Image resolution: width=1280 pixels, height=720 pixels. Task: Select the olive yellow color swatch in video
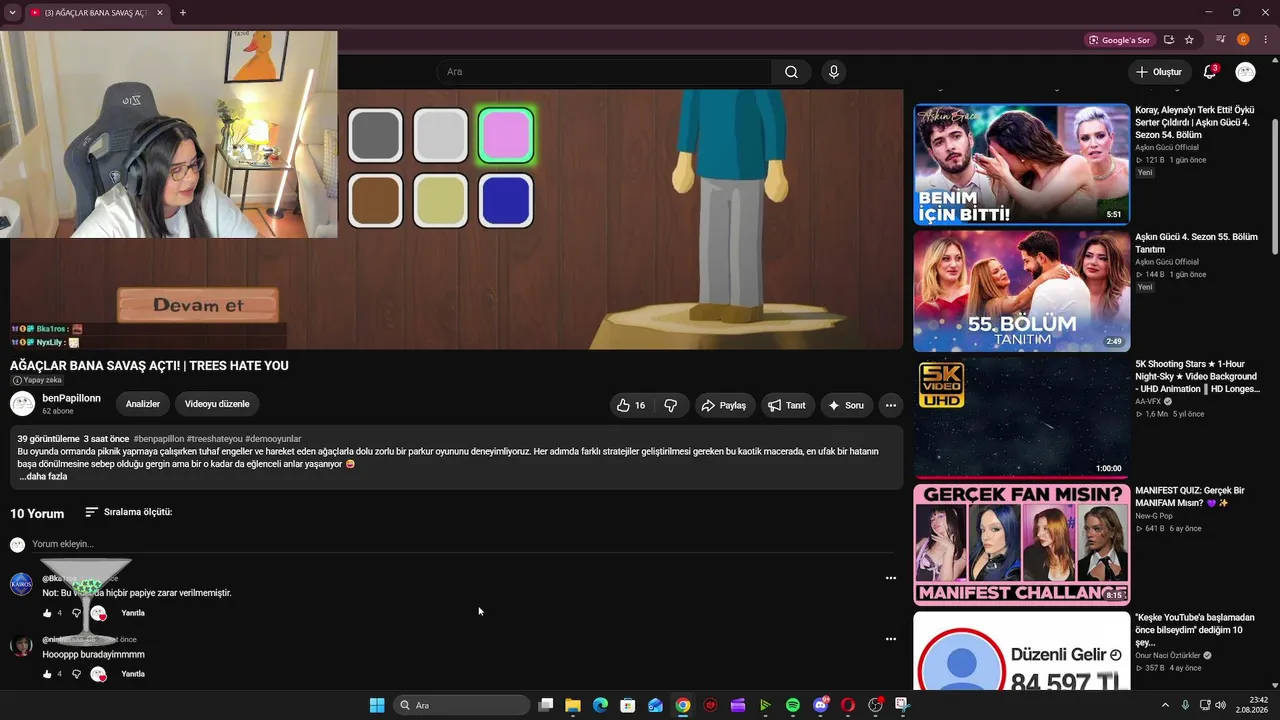(440, 200)
